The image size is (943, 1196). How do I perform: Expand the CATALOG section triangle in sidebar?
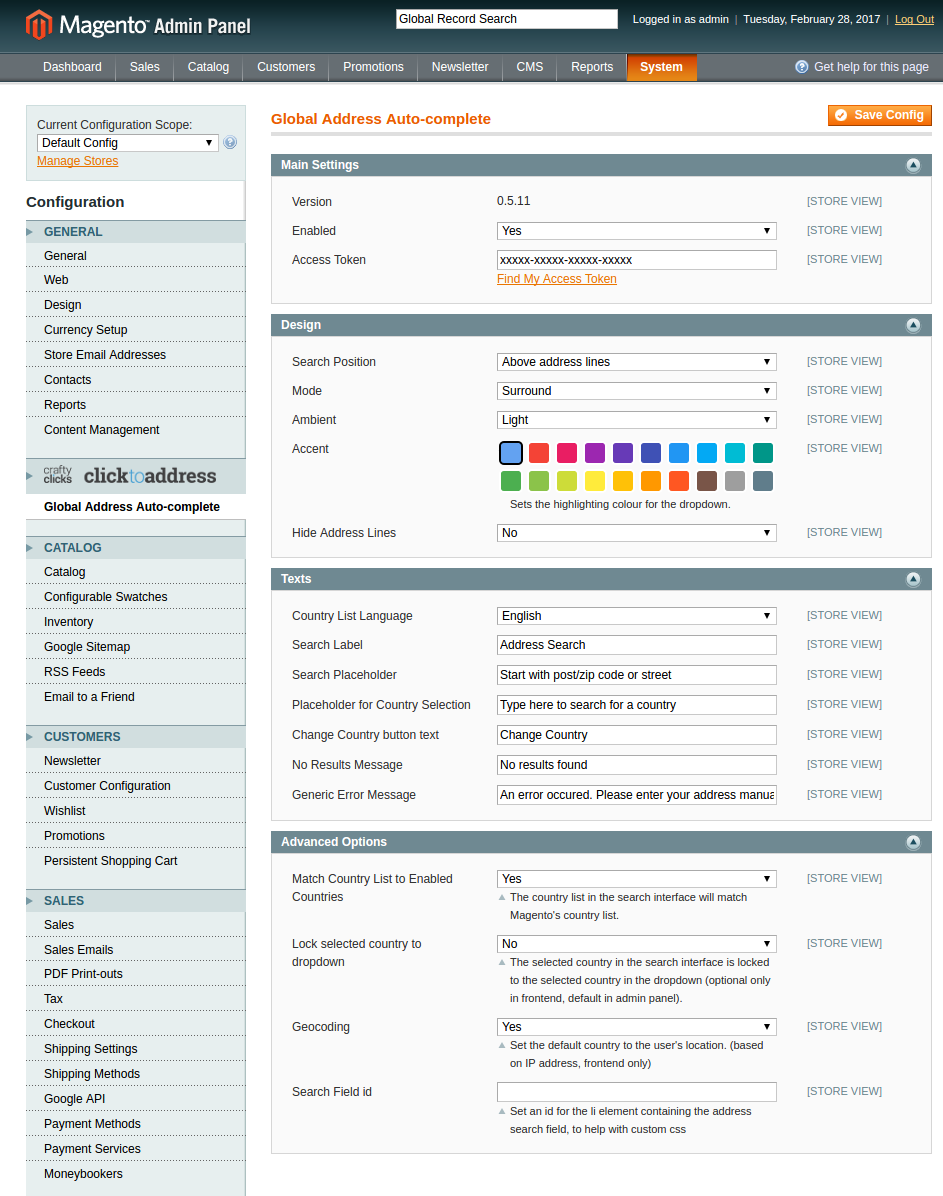[x=30, y=548]
